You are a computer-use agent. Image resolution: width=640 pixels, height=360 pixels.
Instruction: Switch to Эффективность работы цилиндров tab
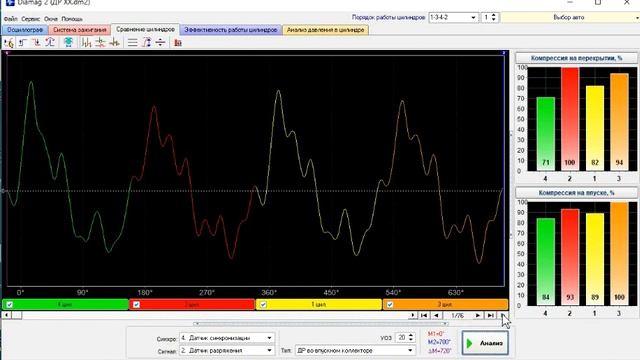231,30
